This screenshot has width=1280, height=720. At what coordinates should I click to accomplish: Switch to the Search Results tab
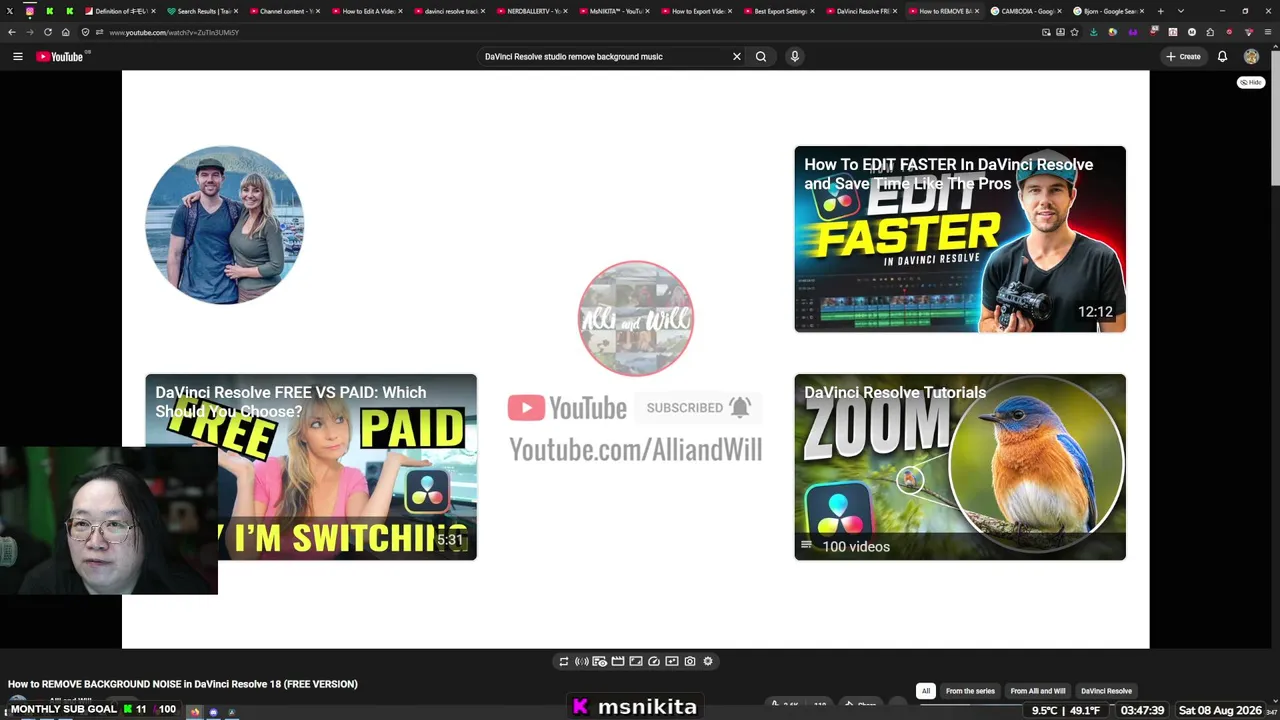click(x=202, y=11)
